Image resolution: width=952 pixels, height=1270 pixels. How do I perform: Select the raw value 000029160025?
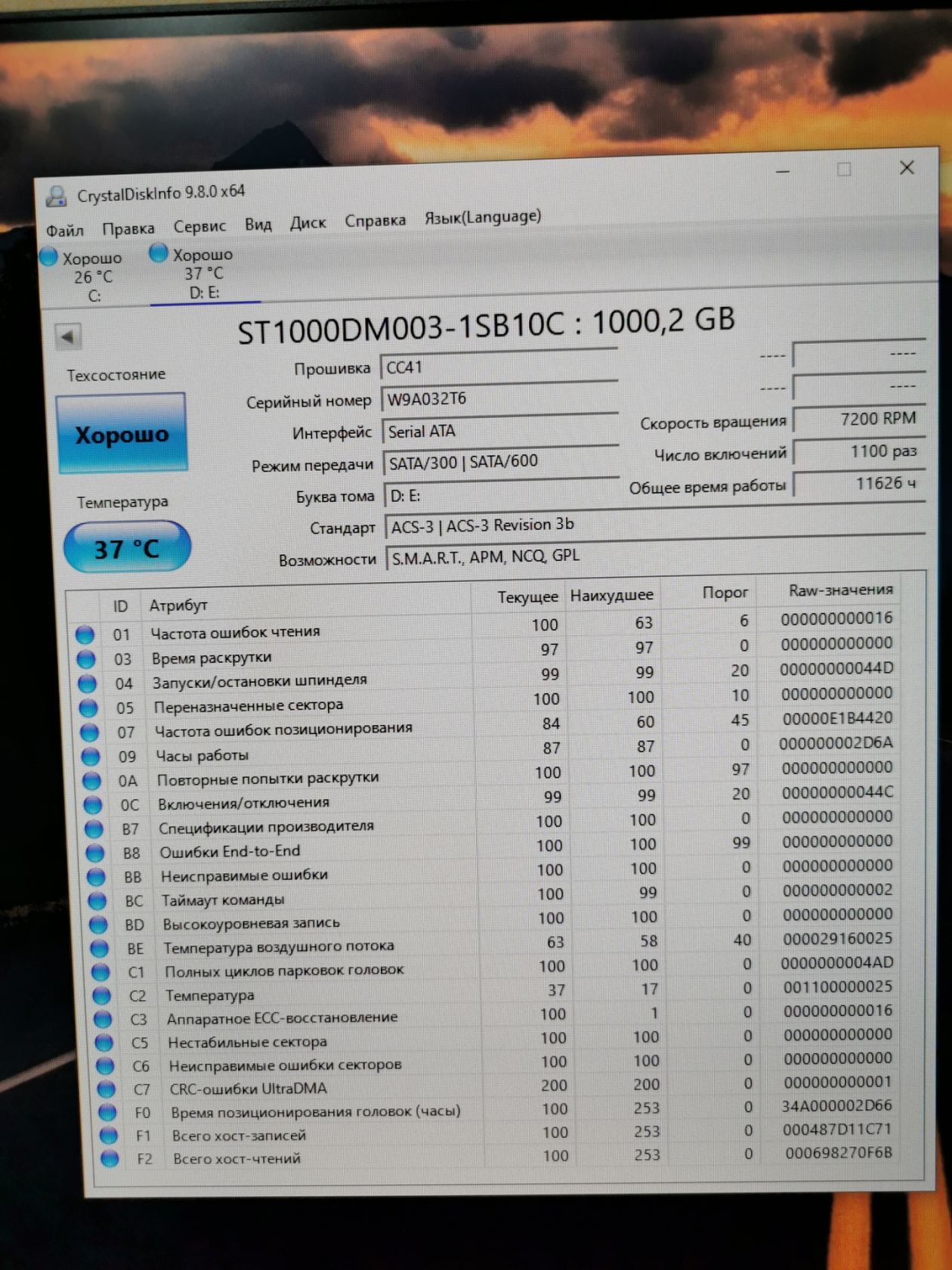pos(838,938)
